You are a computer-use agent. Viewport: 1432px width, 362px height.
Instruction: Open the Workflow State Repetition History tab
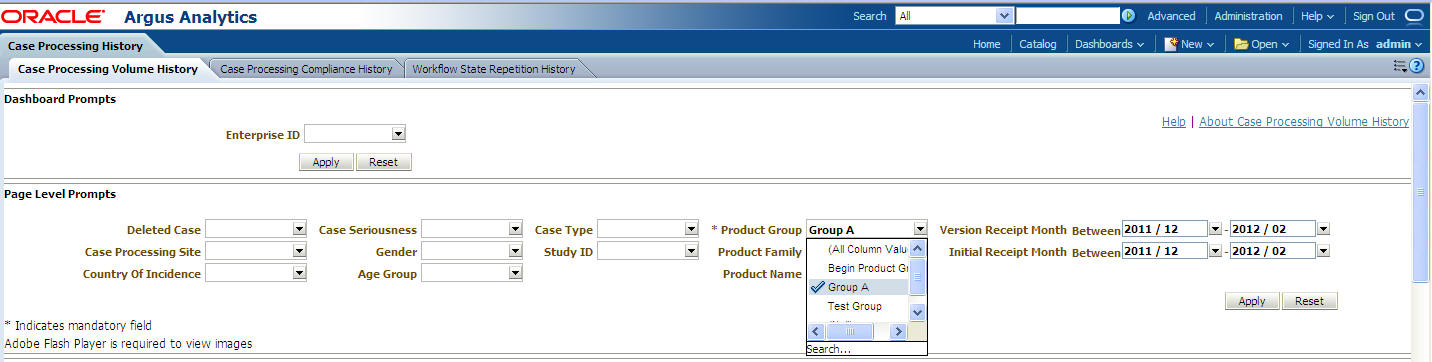coord(494,69)
